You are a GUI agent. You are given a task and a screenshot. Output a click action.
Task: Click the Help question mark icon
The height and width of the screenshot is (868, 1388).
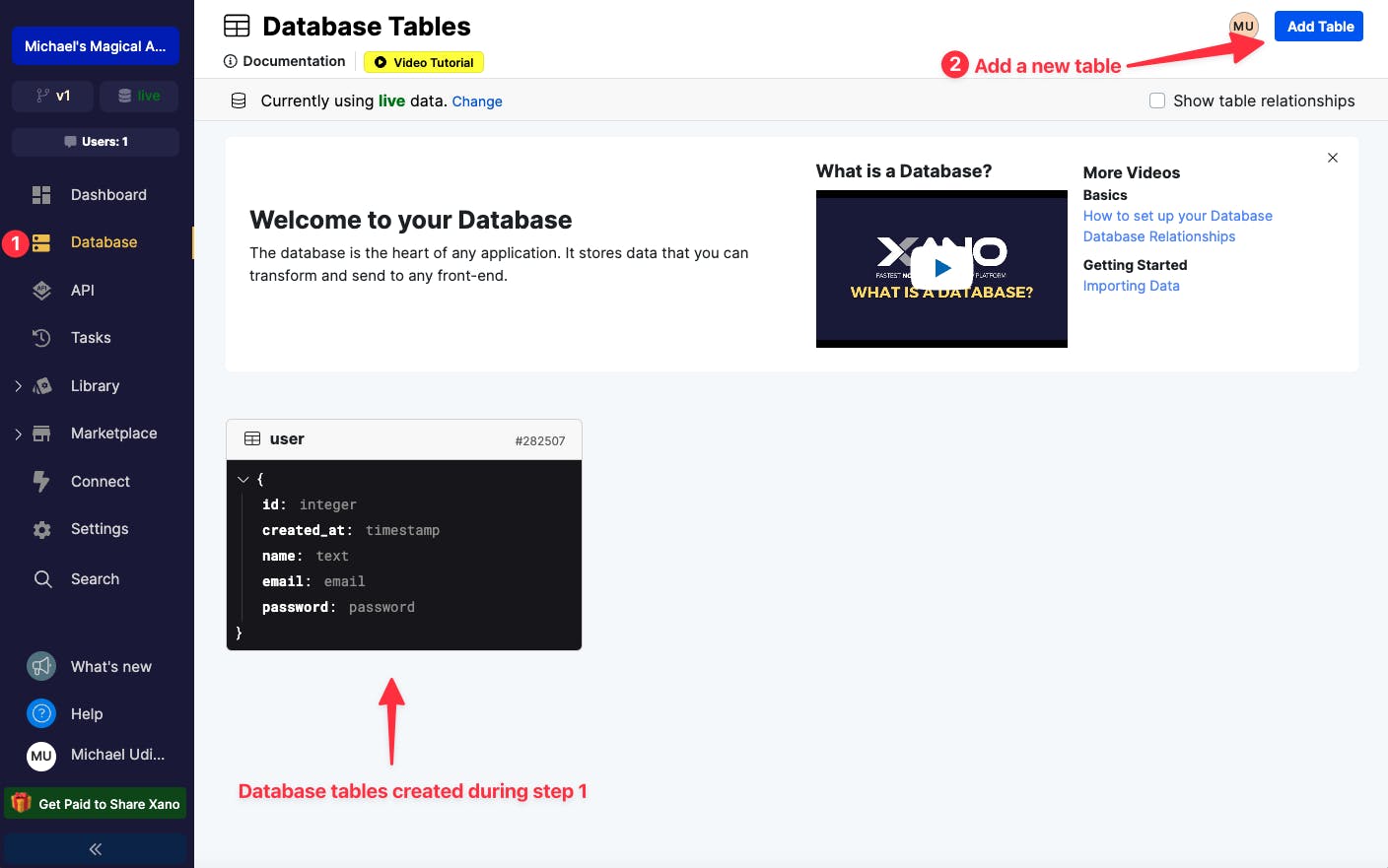pos(41,713)
